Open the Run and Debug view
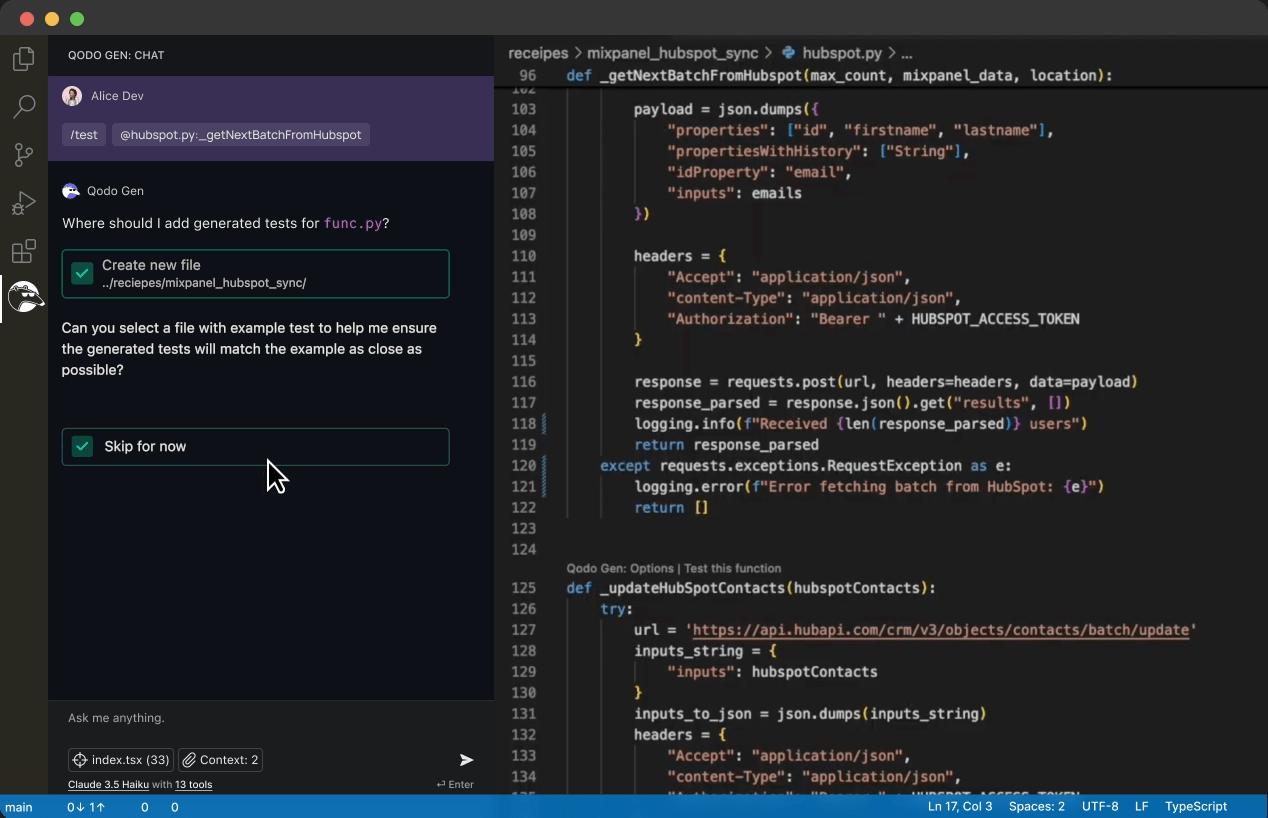 (24, 203)
